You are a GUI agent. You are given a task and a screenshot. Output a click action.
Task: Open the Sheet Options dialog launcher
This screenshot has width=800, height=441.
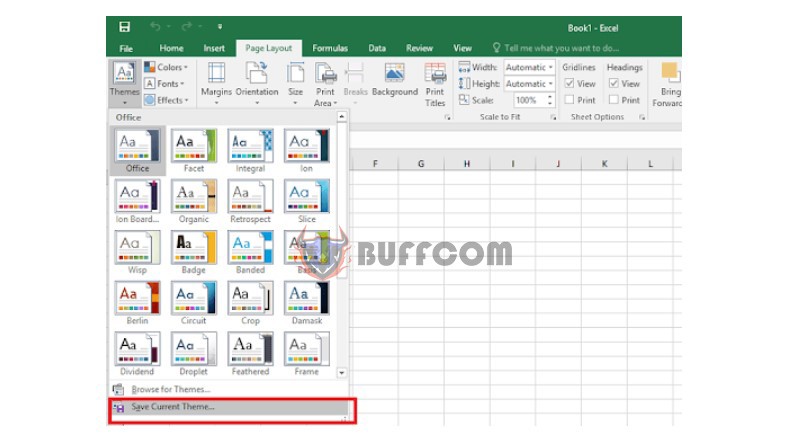pos(642,117)
